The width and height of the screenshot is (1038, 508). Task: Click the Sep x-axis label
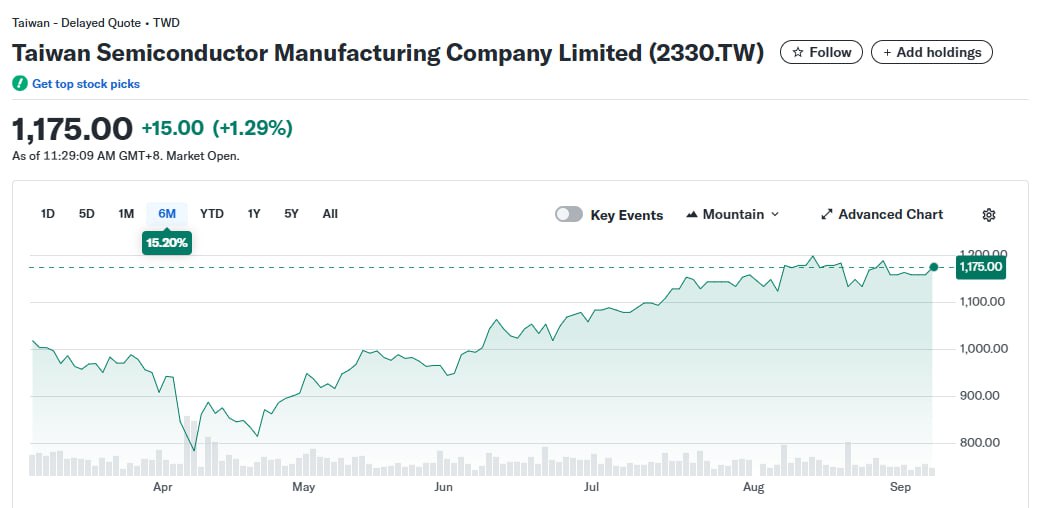(x=900, y=487)
